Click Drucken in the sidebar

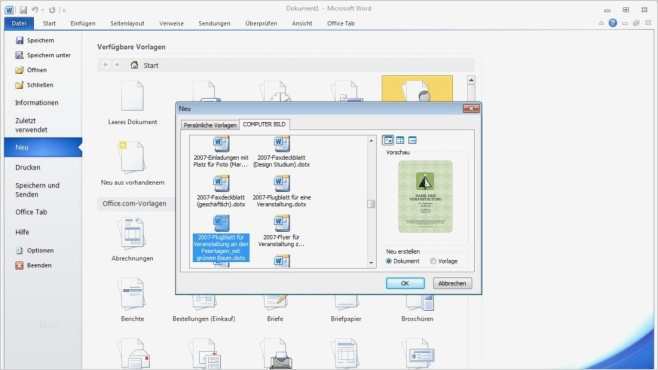[28, 167]
